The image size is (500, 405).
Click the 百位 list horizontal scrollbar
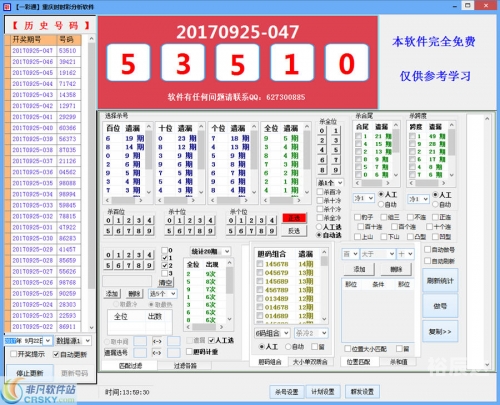(125, 200)
